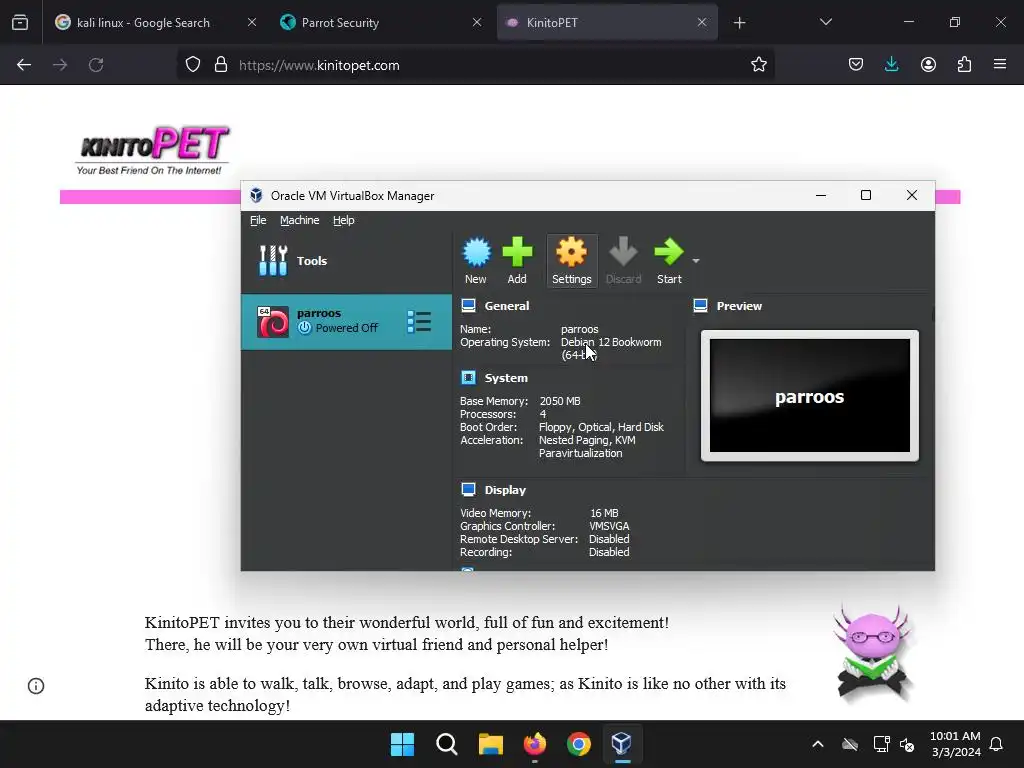Open Google Chrome from the taskbar

pos(579,744)
